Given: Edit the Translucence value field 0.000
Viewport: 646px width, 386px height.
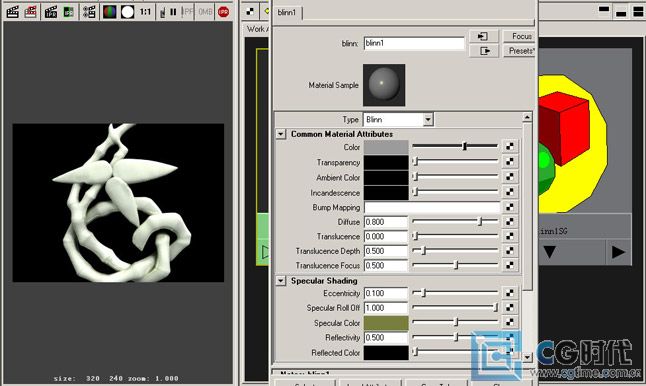Looking at the screenshot, I should (x=386, y=236).
